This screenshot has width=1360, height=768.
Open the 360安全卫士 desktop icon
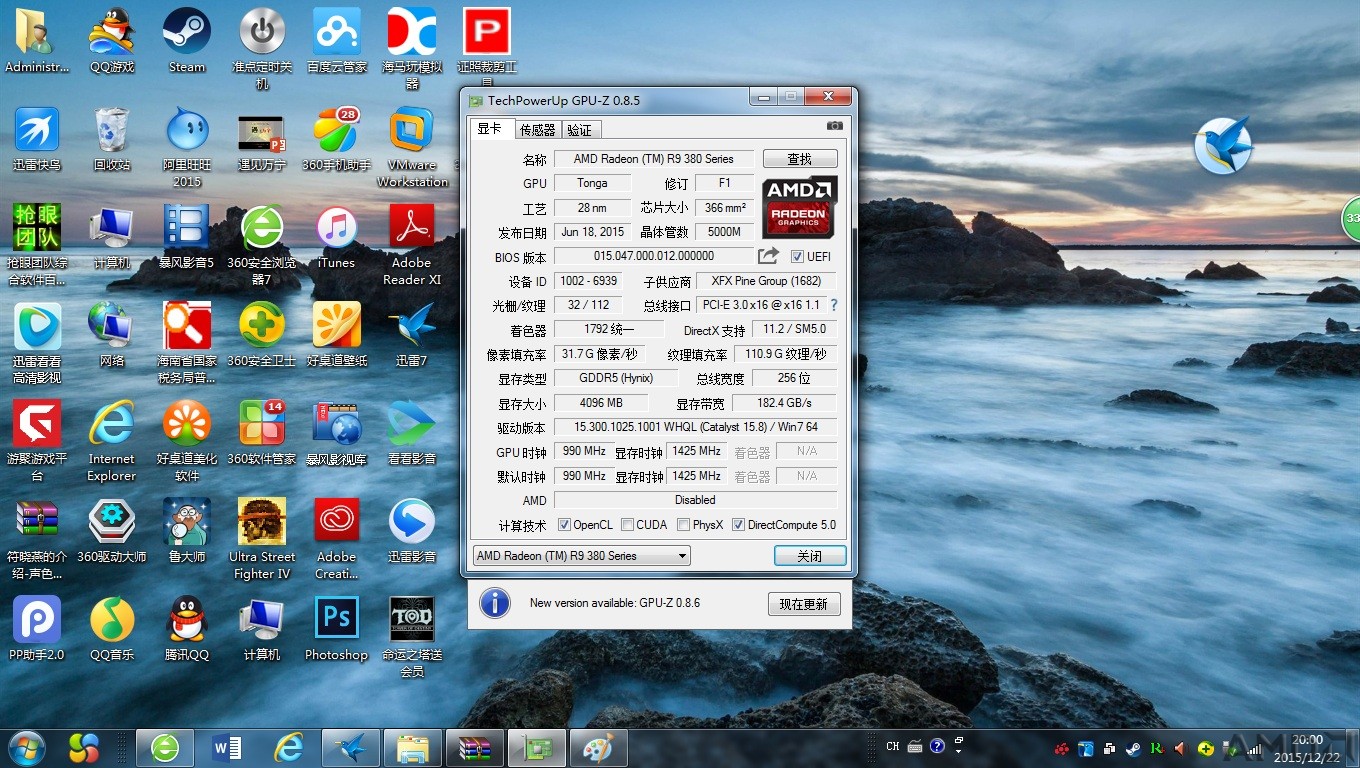tap(262, 335)
